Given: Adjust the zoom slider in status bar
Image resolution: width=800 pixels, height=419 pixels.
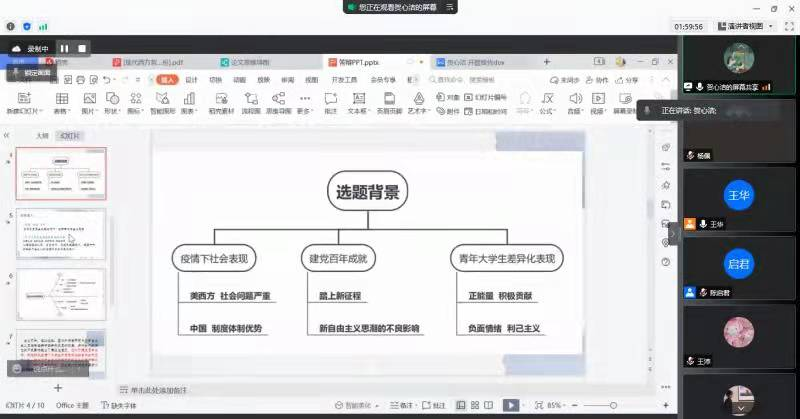Looking at the screenshot, I should tap(610, 405).
